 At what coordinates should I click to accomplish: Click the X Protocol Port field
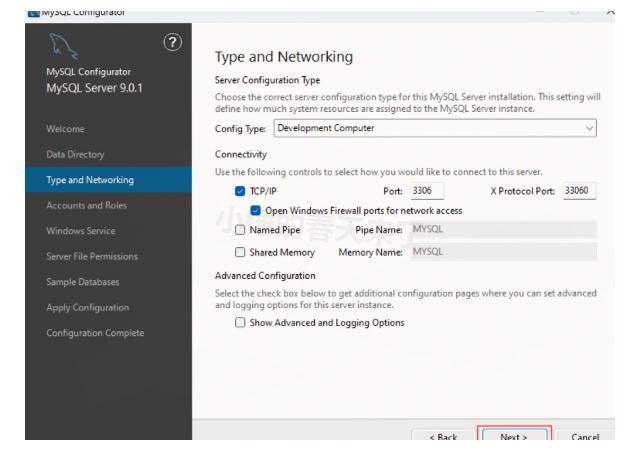[578, 191]
